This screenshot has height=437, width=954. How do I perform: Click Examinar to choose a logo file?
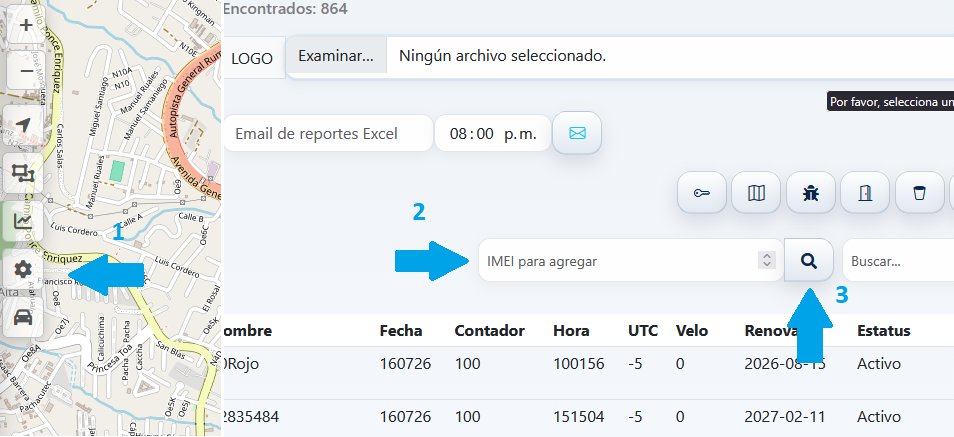336,56
